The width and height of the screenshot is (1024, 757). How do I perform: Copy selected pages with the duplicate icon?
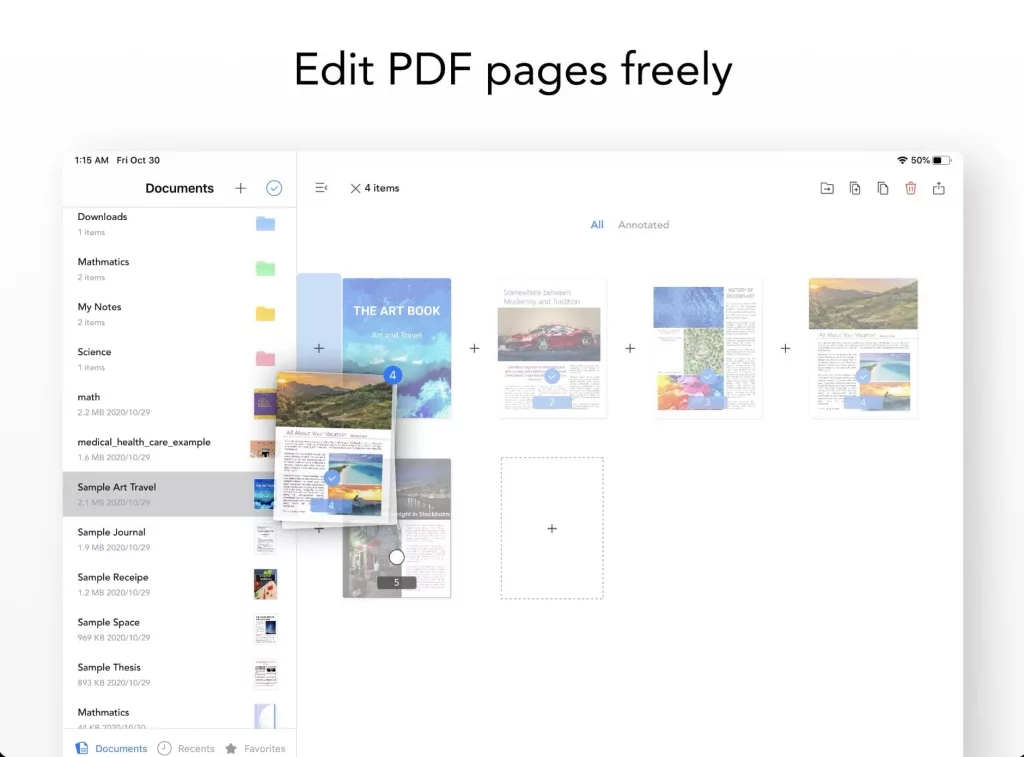[x=883, y=188]
